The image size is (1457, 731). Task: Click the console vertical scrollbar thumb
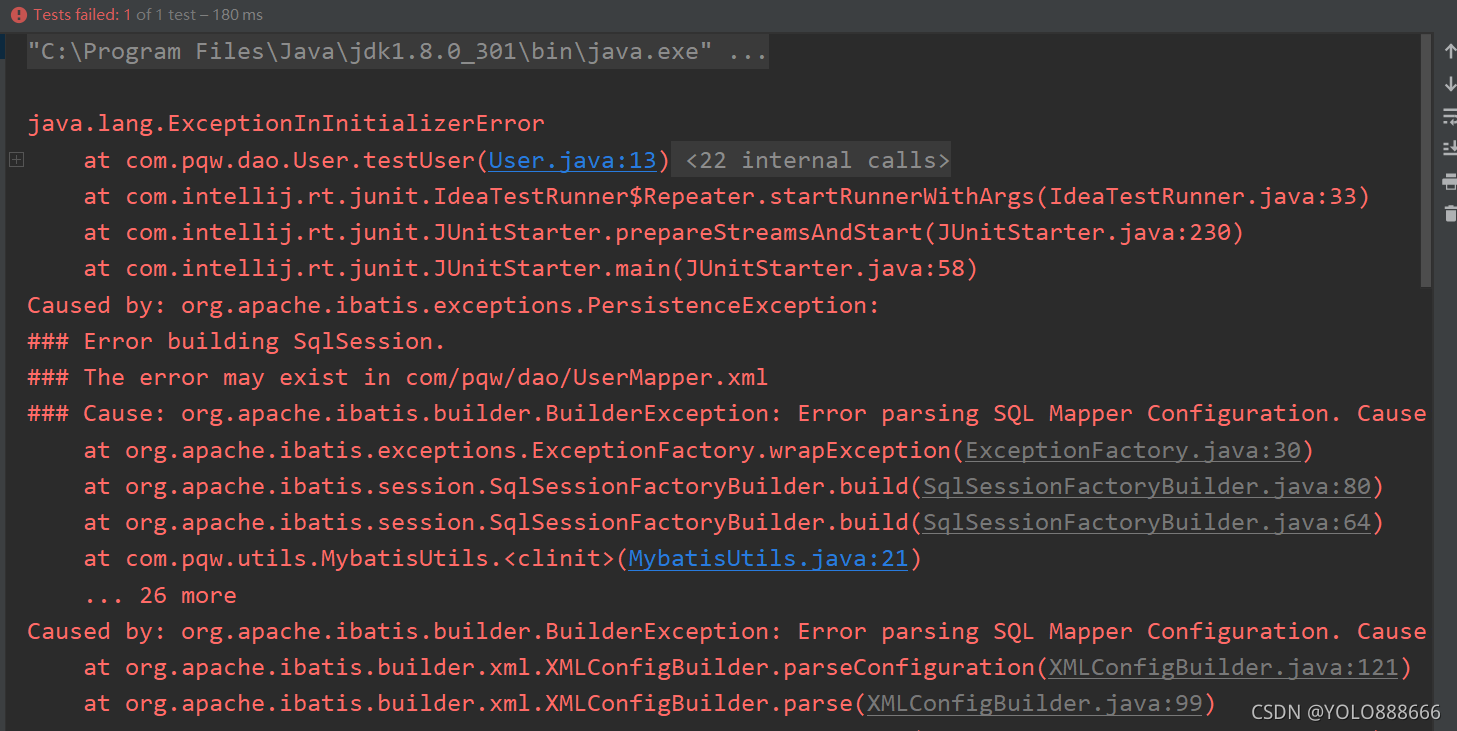click(1426, 162)
